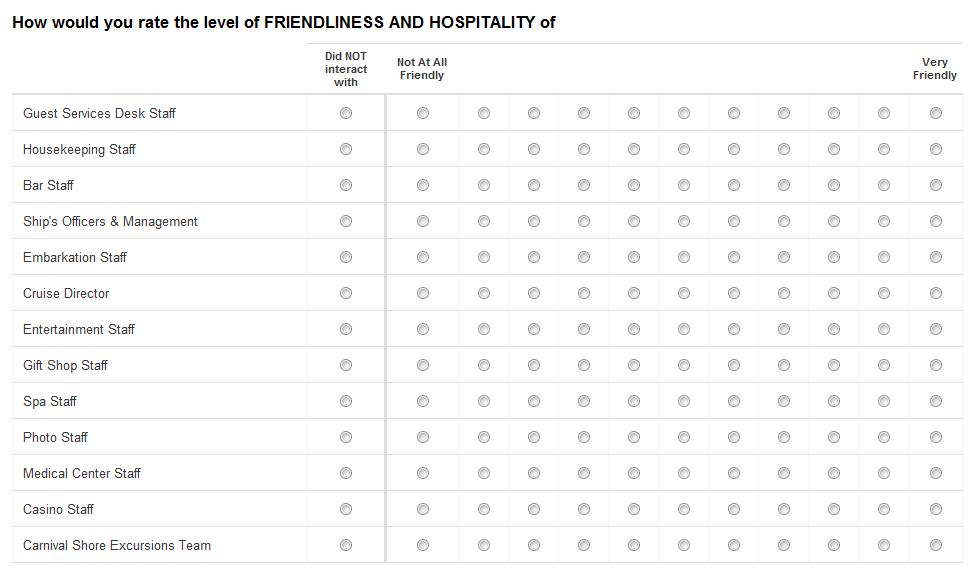Mark Bar Staff as 'Very Friendly'
Viewport: 971px width, 578px height.
coord(933,185)
